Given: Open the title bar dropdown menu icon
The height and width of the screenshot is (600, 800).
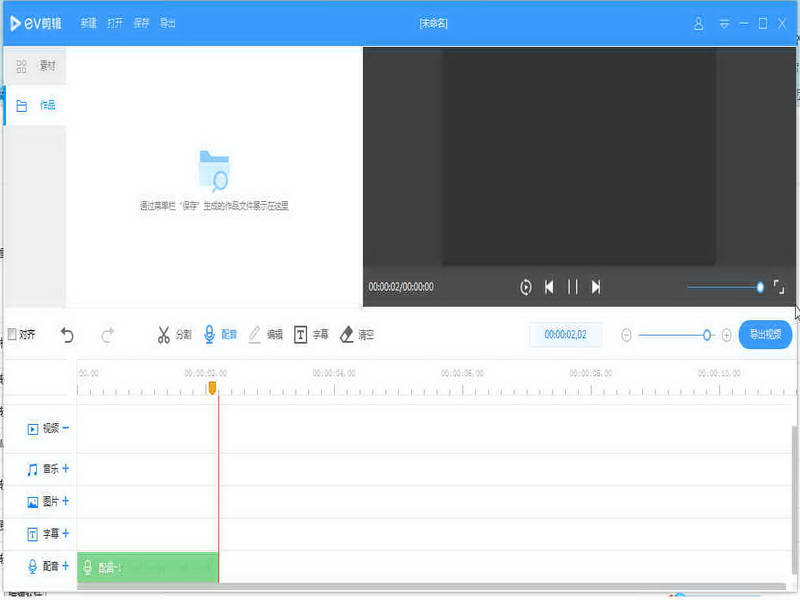Looking at the screenshot, I should [724, 23].
